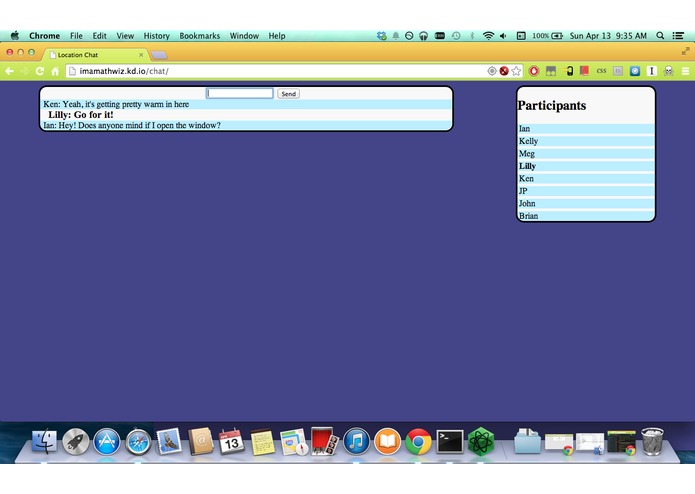Viewport: 695px width, 494px height.
Task: Enter full screen with the expand arrows
Action: pyautogui.click(x=685, y=51)
